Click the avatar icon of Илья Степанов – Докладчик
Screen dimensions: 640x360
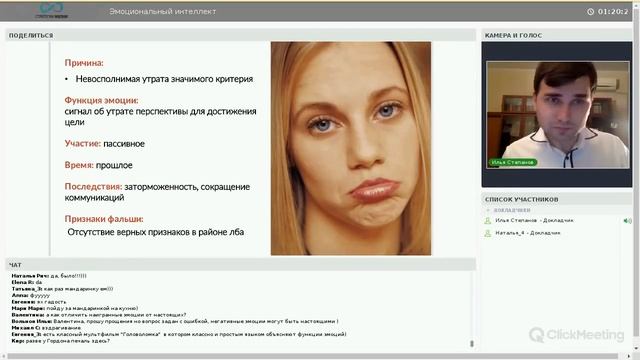(487, 221)
